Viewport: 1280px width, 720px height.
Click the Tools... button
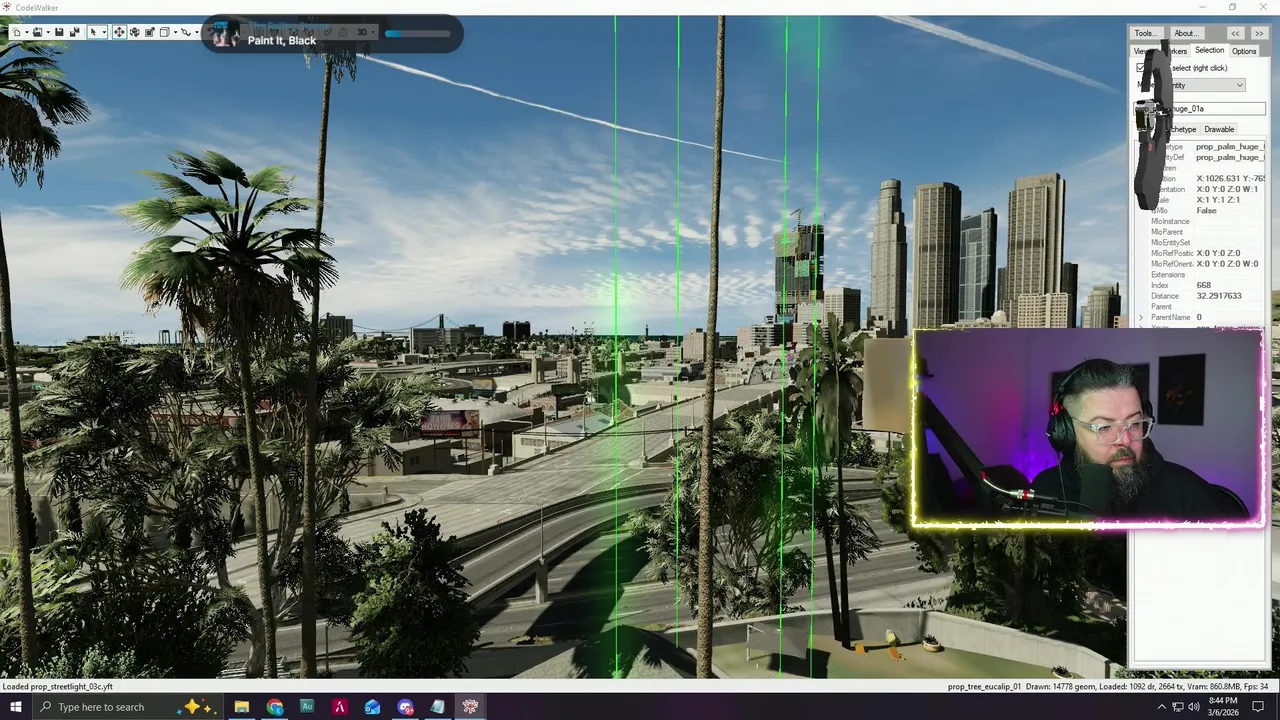1145,33
